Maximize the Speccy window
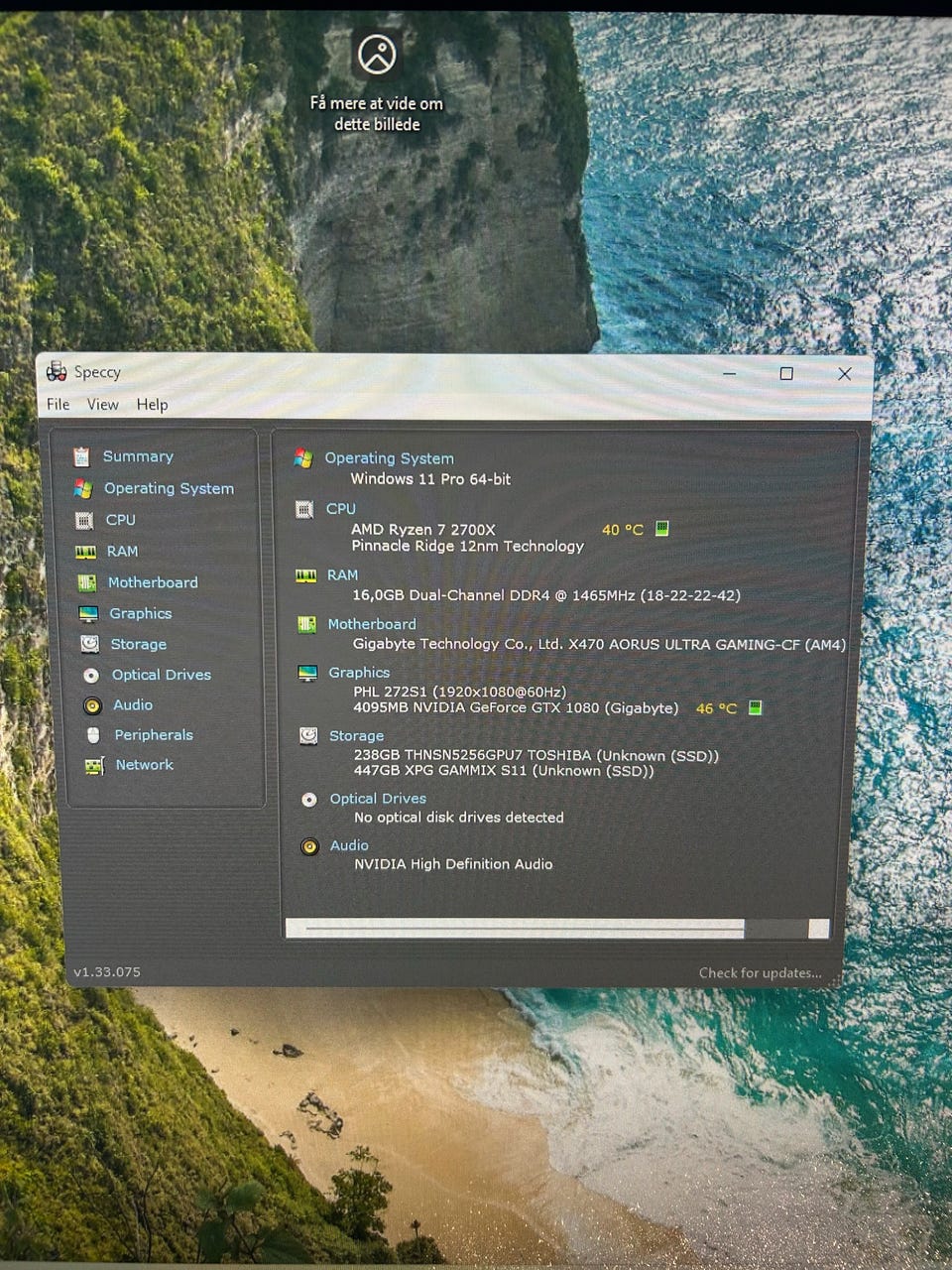952x1270 pixels. coord(786,373)
